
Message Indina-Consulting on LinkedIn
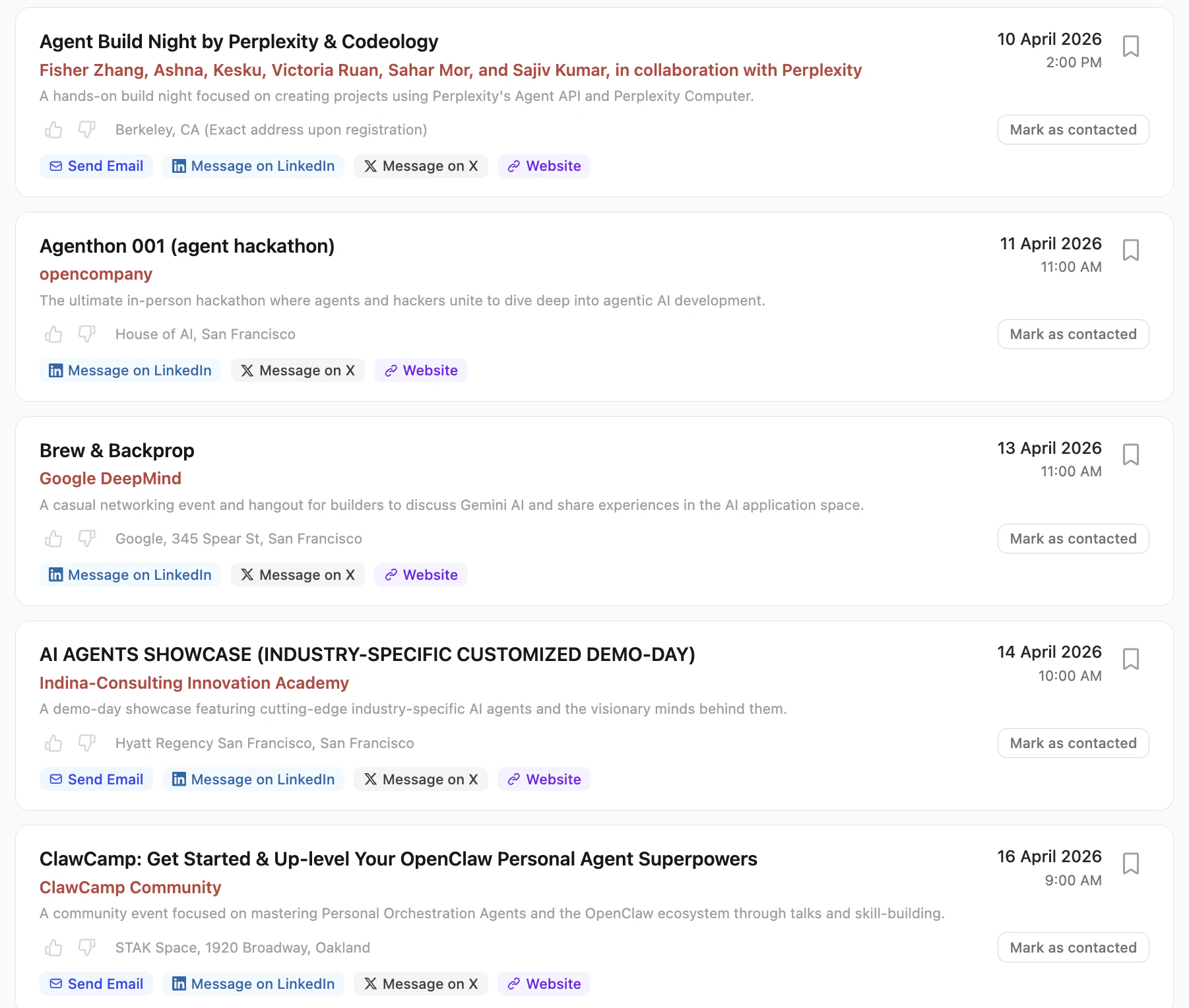pyautogui.click(x=253, y=779)
